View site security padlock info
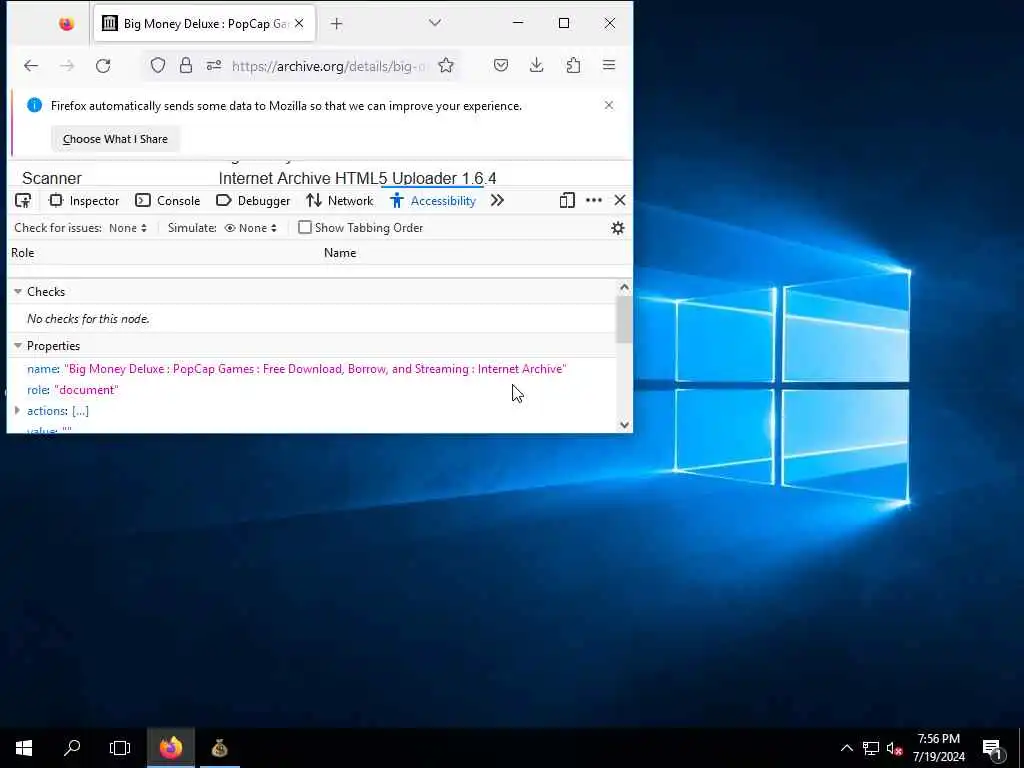The image size is (1024, 768). click(x=186, y=65)
